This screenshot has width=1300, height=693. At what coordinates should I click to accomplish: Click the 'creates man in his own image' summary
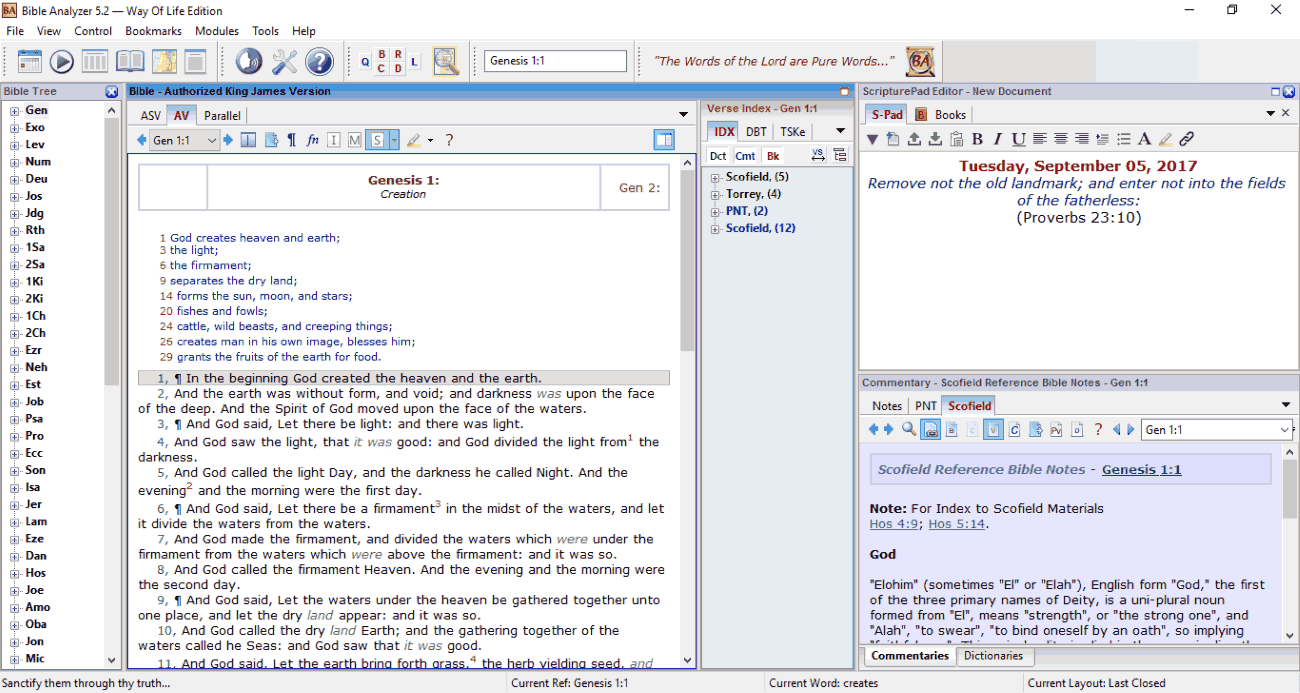point(296,342)
